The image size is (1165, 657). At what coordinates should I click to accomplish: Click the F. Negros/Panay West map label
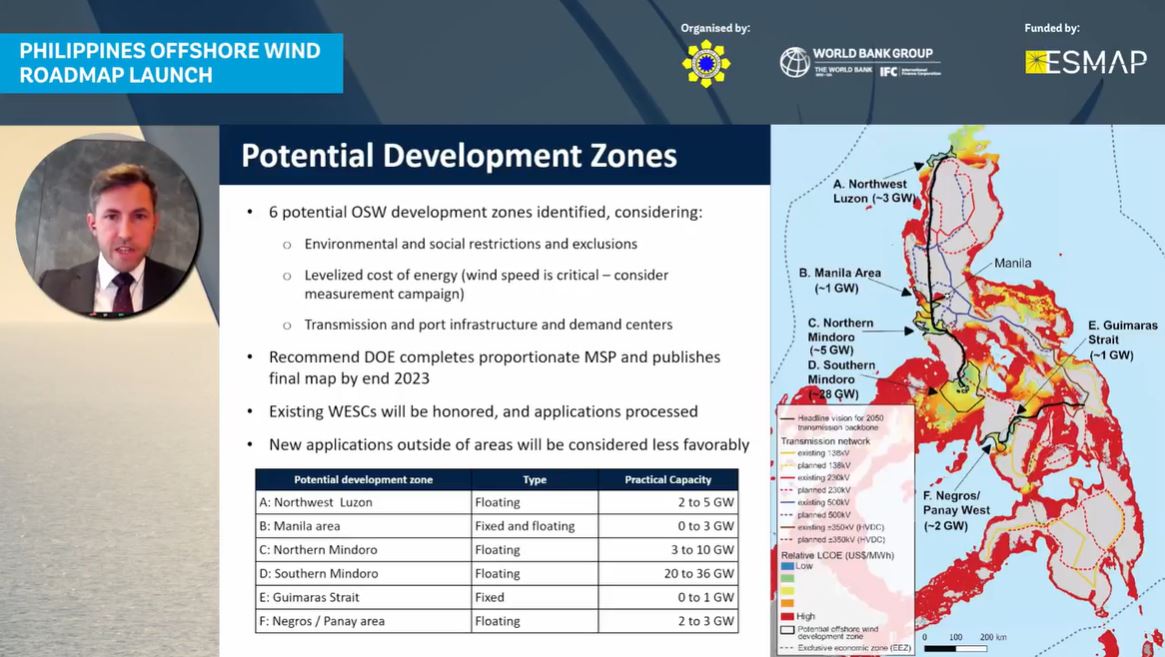pyautogui.click(x=956, y=511)
